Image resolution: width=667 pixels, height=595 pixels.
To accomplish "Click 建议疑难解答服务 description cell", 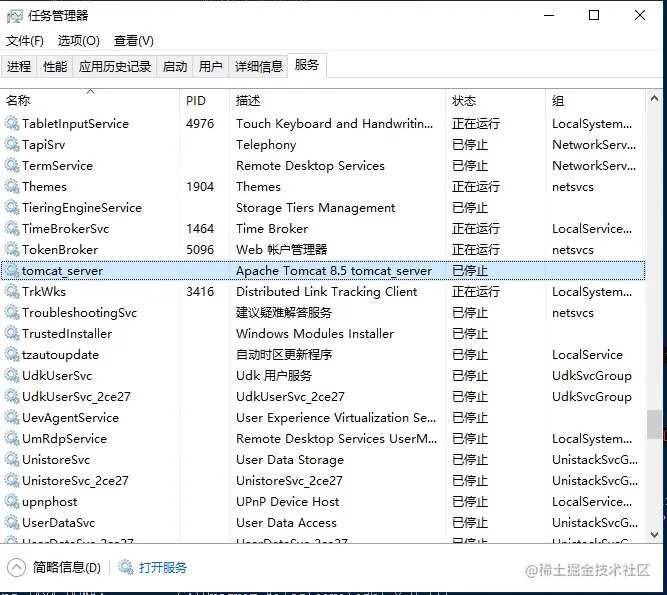I will (x=284, y=313).
